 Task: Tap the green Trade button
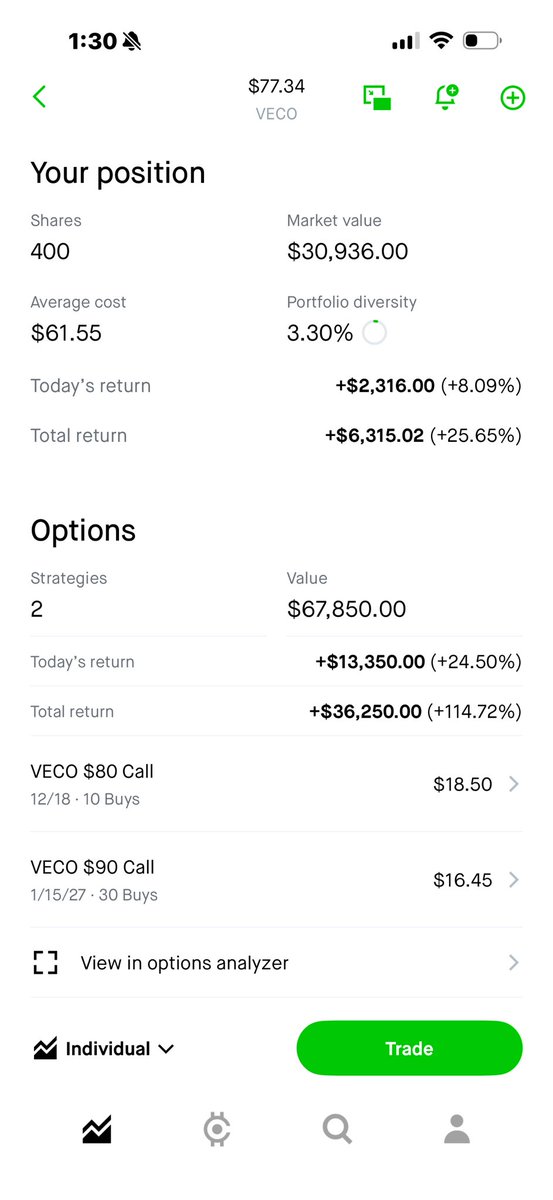pos(409,1049)
